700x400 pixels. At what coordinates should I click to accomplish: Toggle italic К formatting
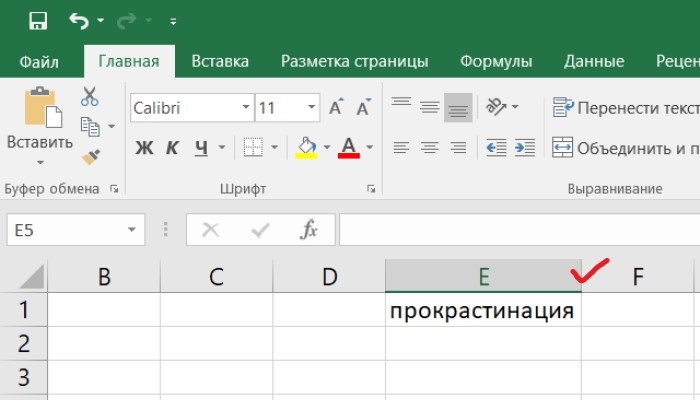point(172,147)
